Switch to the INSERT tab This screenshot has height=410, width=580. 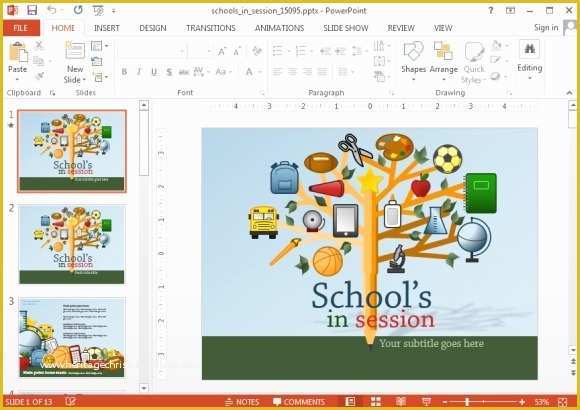tap(107, 28)
